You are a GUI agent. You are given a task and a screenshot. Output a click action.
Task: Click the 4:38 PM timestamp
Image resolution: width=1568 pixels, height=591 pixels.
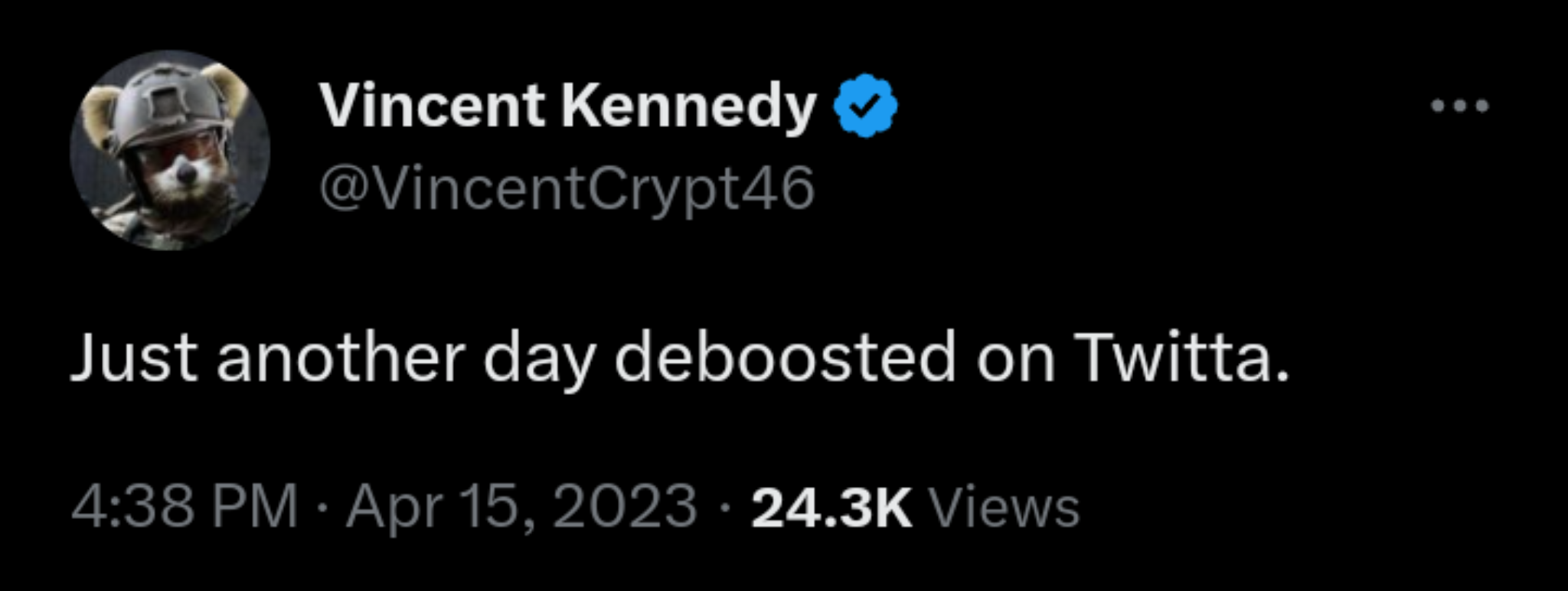pyautogui.click(x=184, y=507)
